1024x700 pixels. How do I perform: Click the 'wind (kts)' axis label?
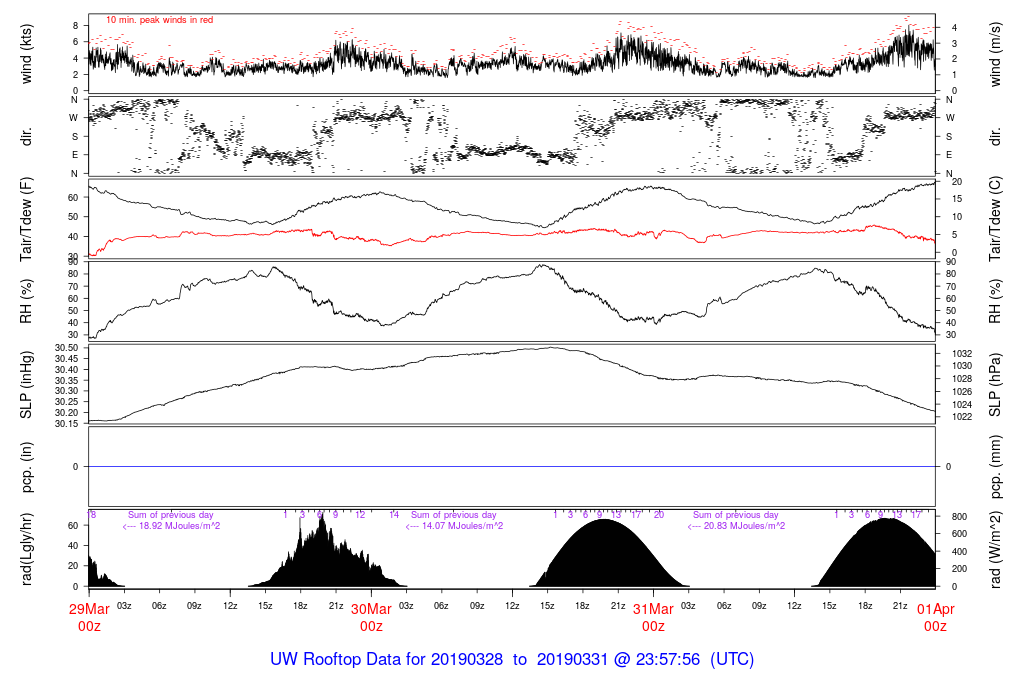click(x=27, y=54)
